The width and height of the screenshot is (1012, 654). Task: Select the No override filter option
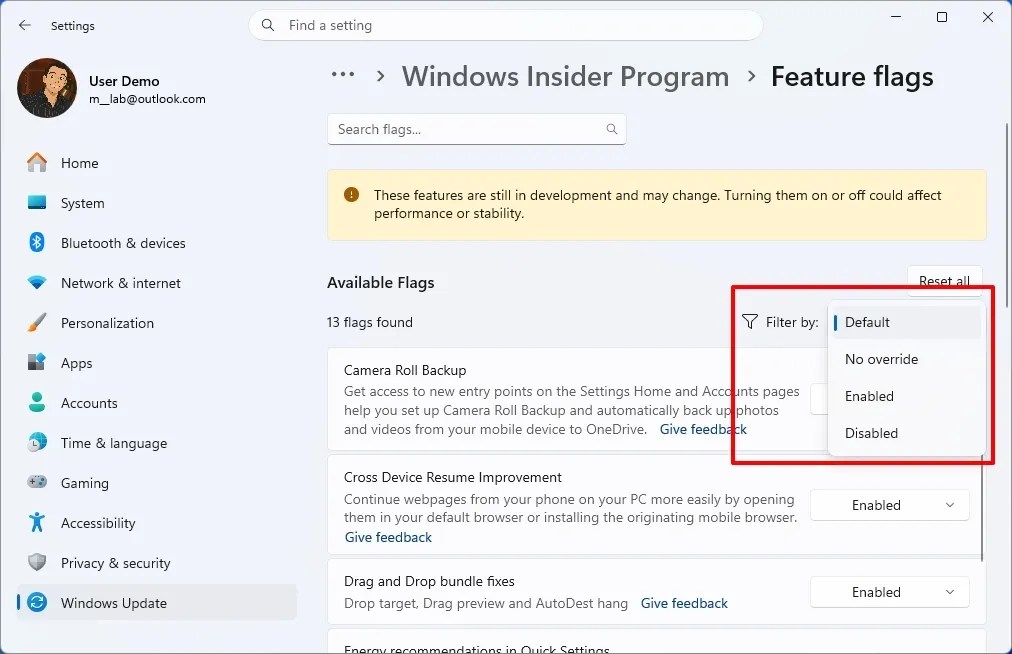906,359
